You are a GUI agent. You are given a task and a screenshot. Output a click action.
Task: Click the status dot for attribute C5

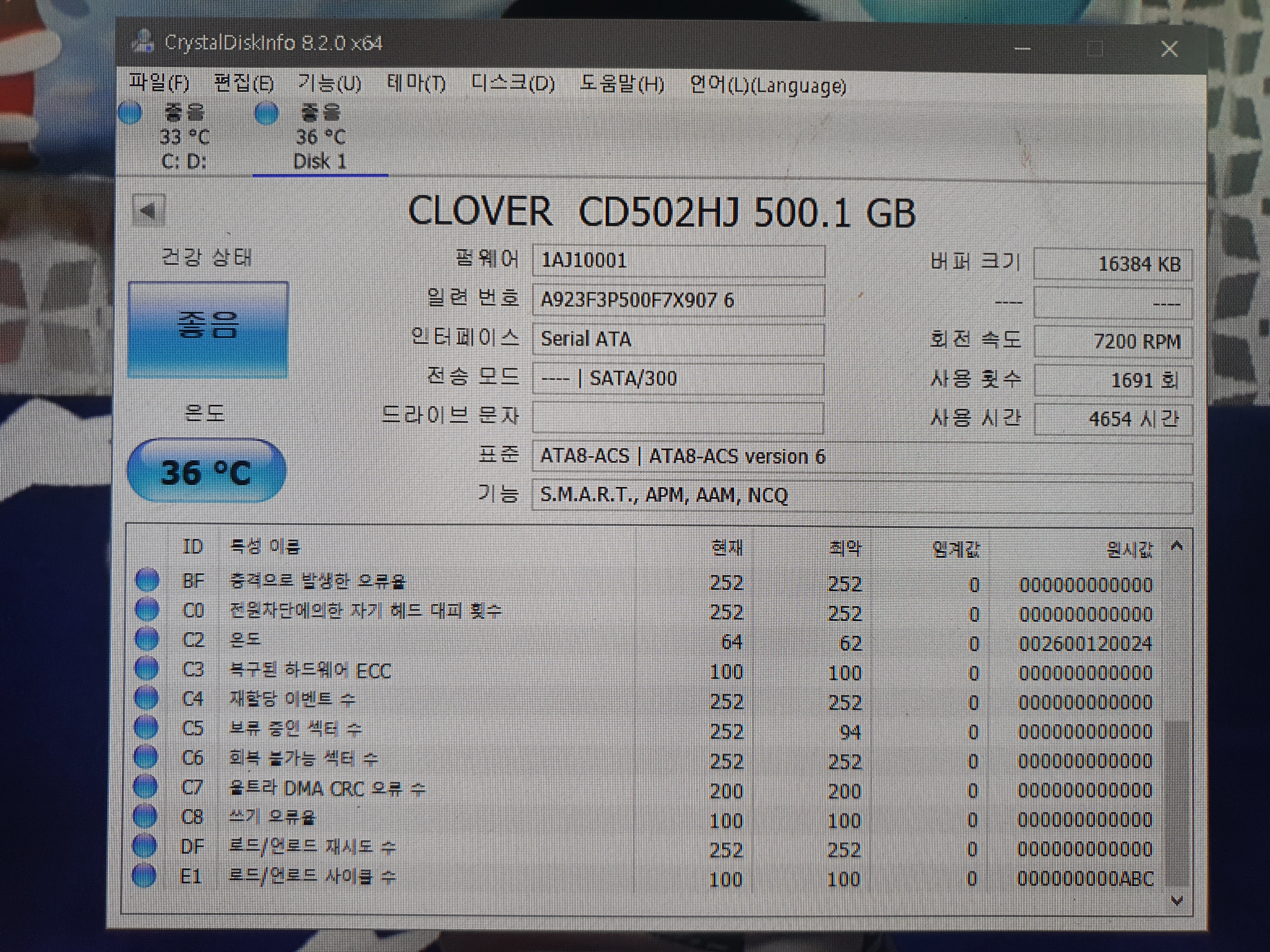coord(146,727)
